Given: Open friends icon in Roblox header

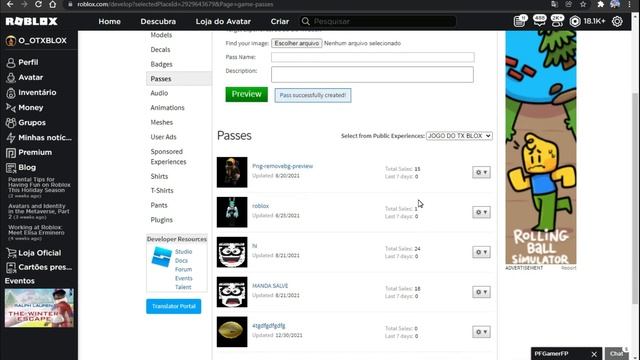Looking at the screenshot, I should (557, 21).
